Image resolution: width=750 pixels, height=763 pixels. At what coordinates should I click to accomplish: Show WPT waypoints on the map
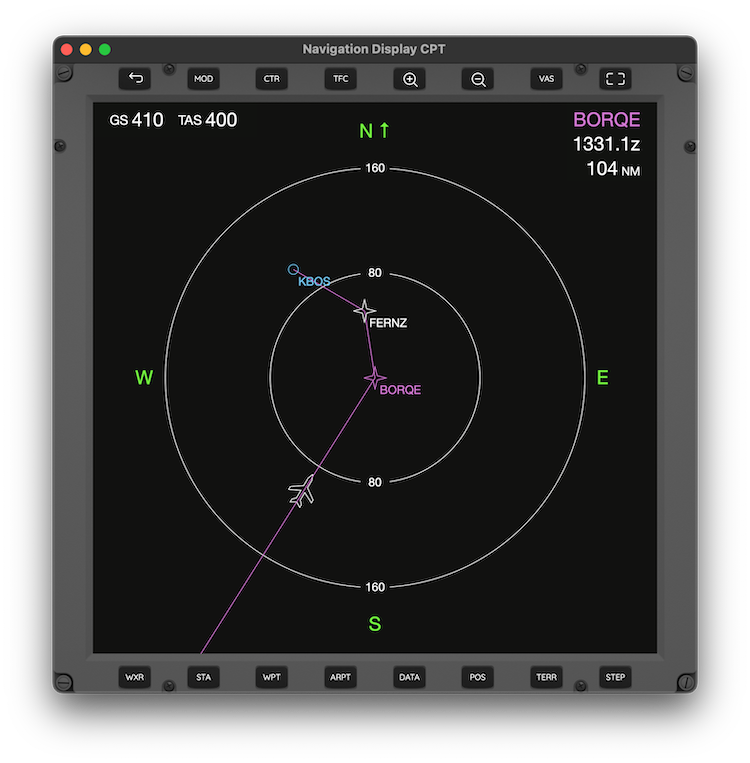[x=272, y=677]
